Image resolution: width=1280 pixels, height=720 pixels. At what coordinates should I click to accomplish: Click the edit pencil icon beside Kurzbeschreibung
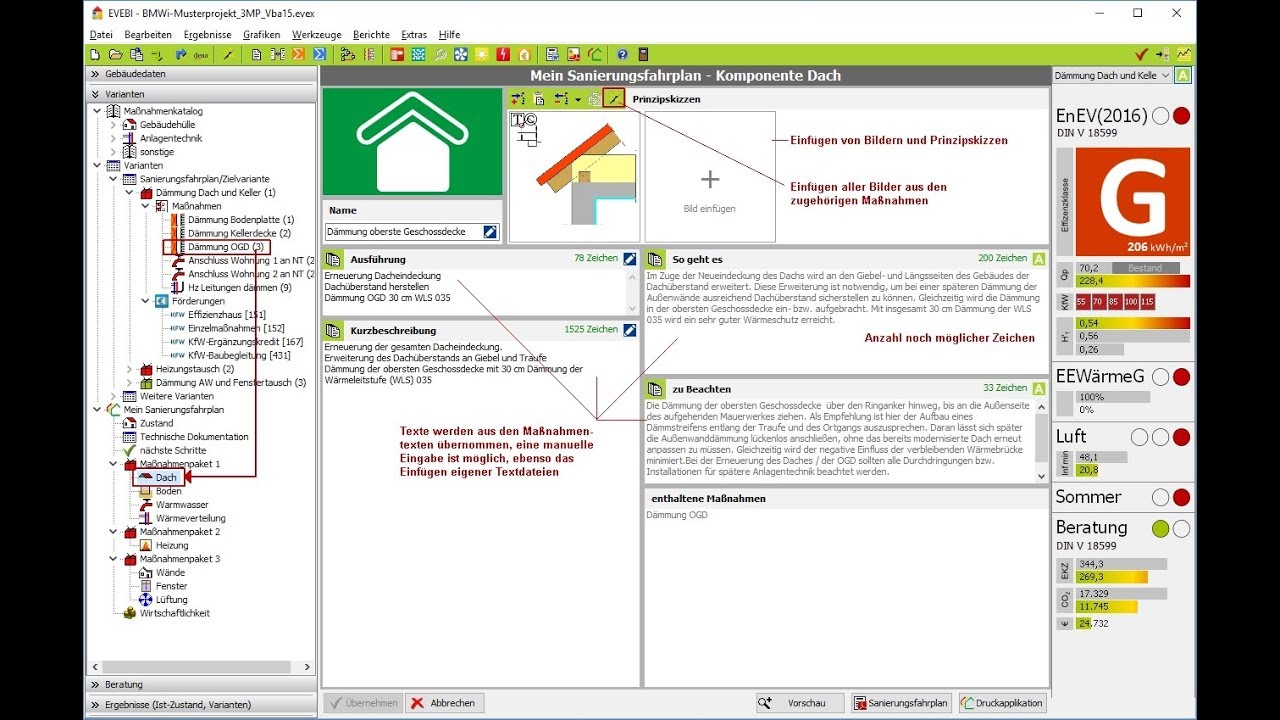[x=630, y=330]
